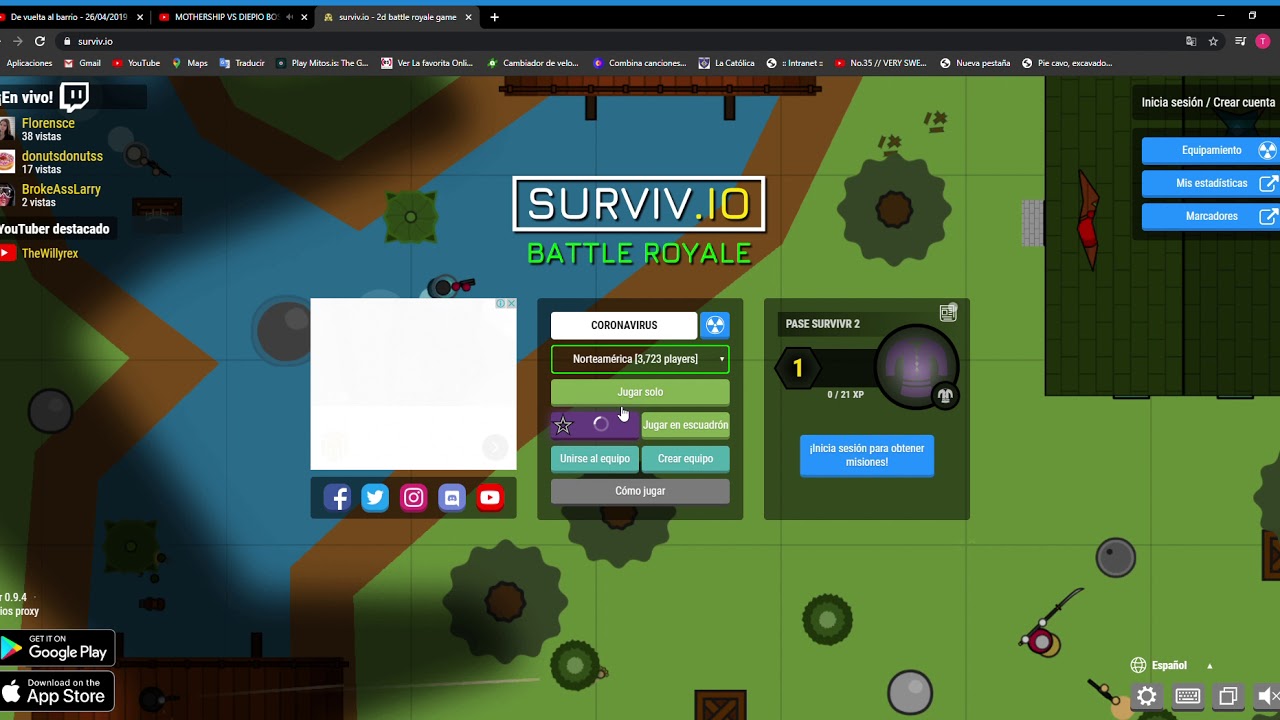Open featured YouTuber TheWillyrex link
The image size is (1280, 720).
coord(50,254)
